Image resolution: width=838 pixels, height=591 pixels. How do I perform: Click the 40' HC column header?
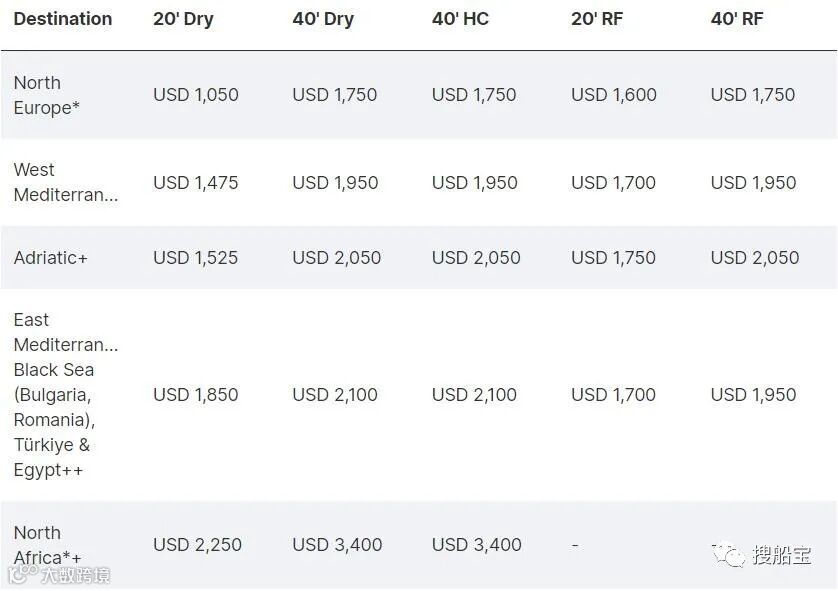coord(460,19)
